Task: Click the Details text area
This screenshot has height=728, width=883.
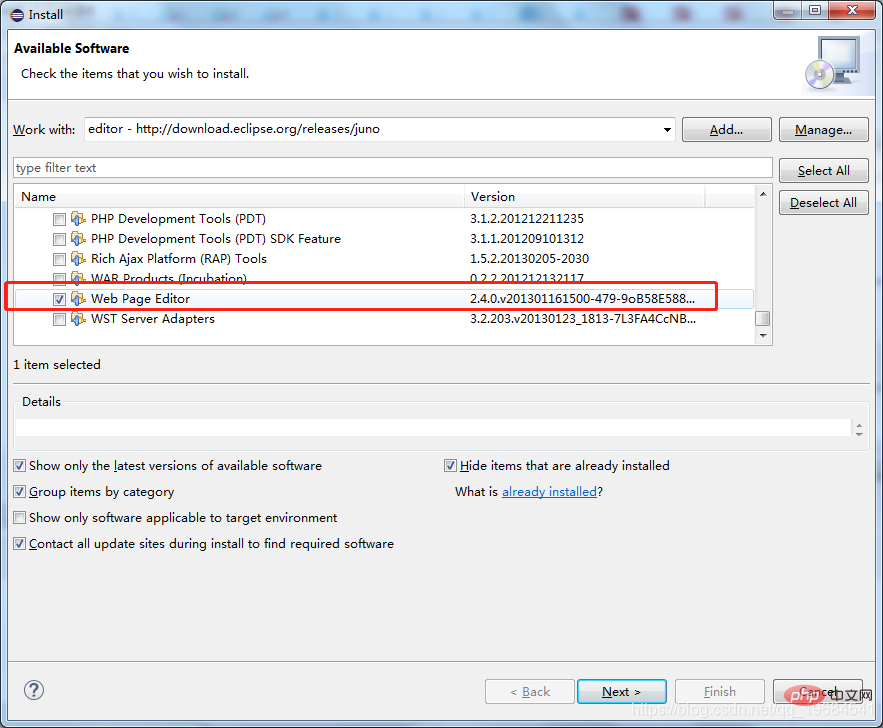Action: click(x=433, y=427)
